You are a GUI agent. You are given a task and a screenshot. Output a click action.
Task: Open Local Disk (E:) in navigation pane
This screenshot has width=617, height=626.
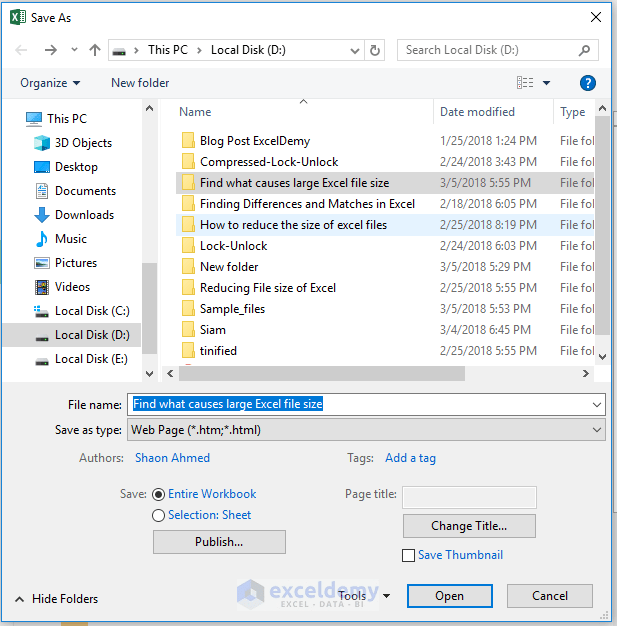click(81, 359)
